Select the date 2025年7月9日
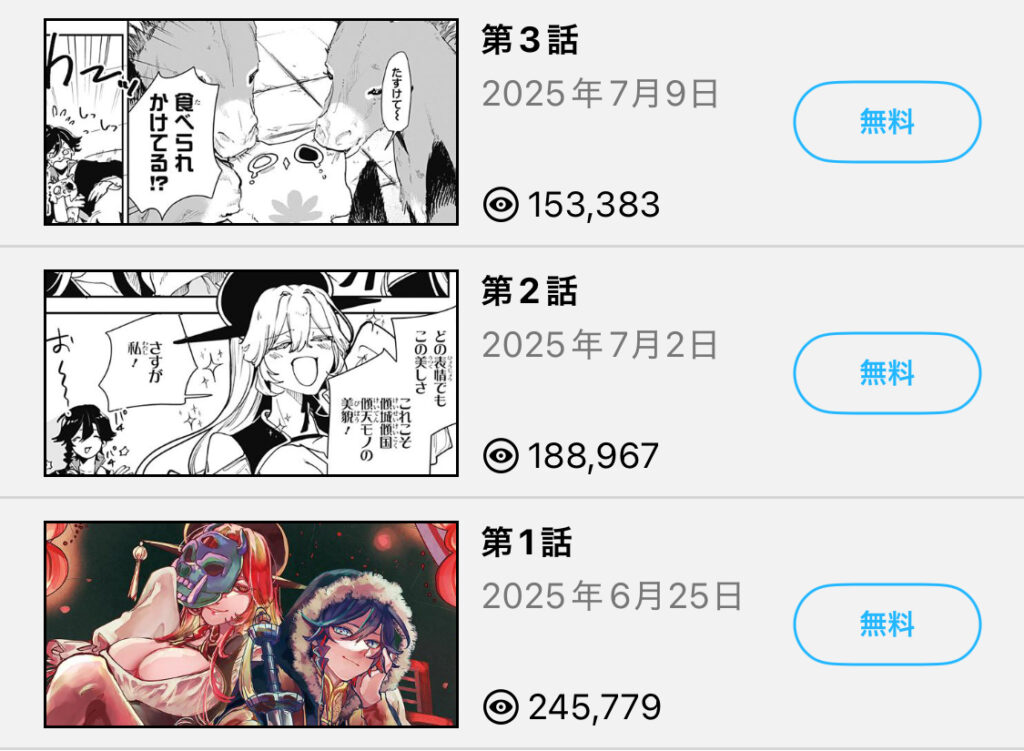 pyautogui.click(x=600, y=94)
